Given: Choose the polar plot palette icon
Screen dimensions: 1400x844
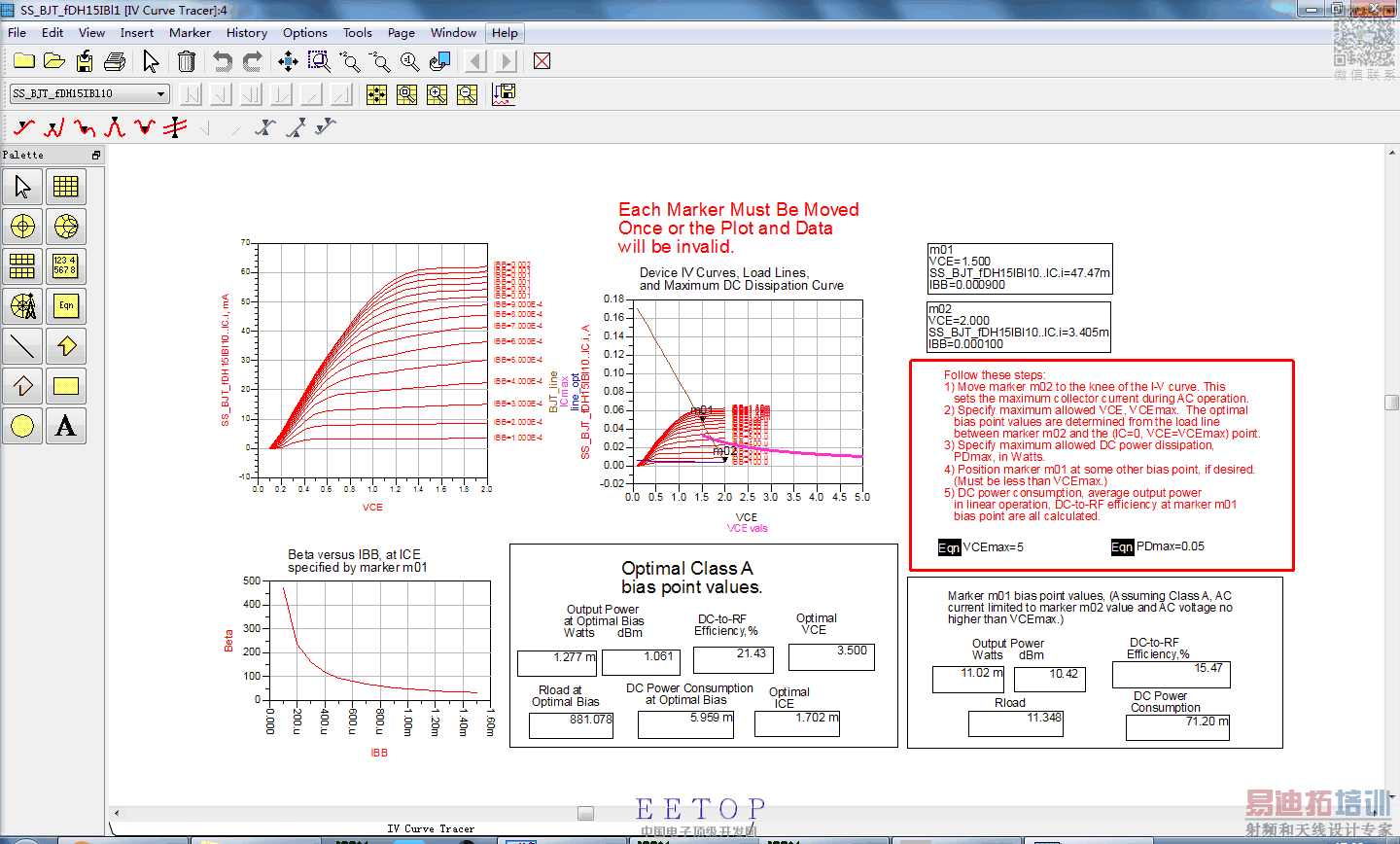Looking at the screenshot, I should pos(22,227).
